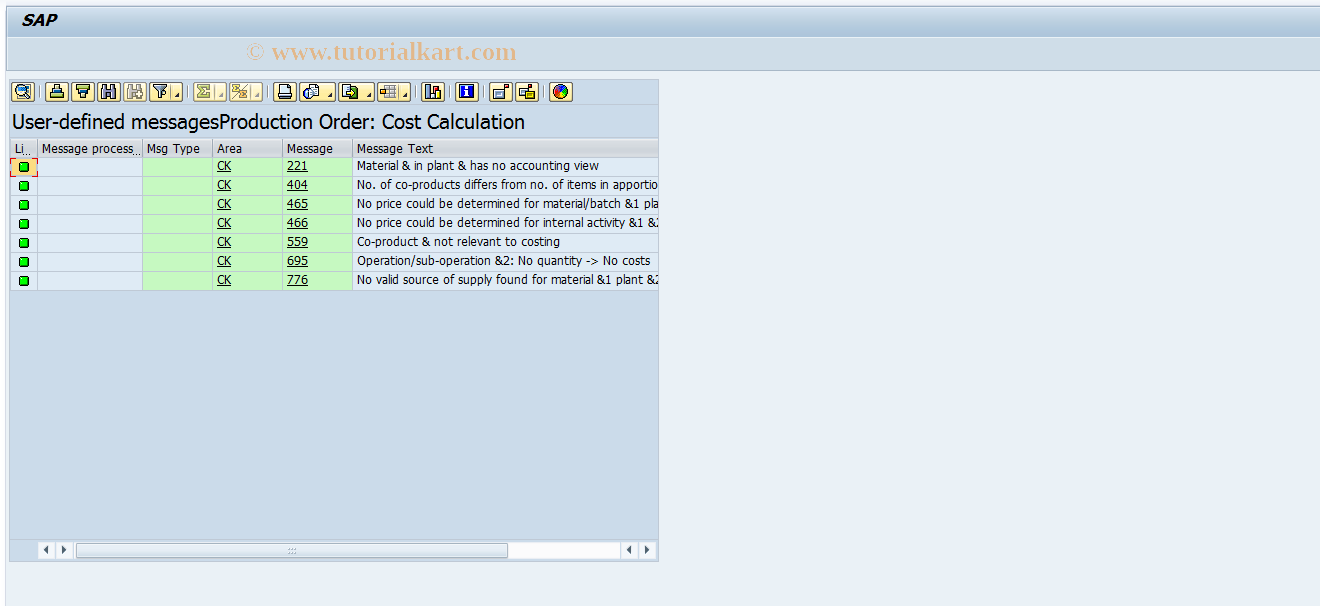Screen dimensions: 1320x606
Task: Select the Msg Type column header
Action: [x=174, y=147]
